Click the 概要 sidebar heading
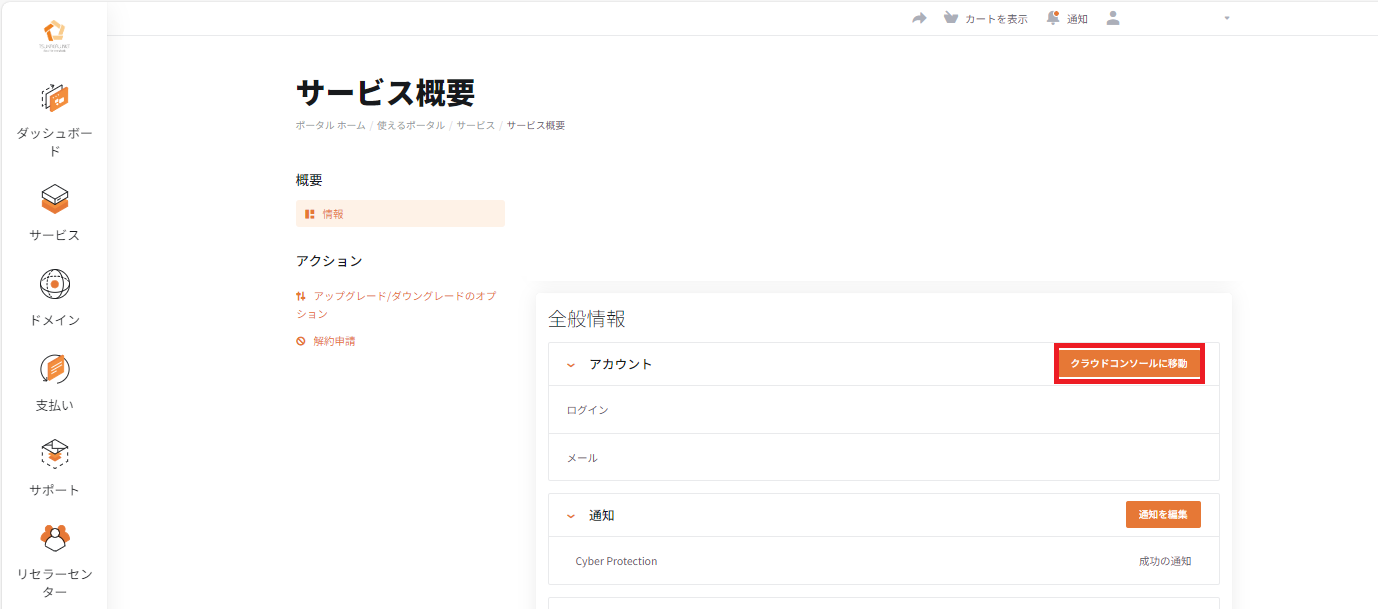 point(309,180)
